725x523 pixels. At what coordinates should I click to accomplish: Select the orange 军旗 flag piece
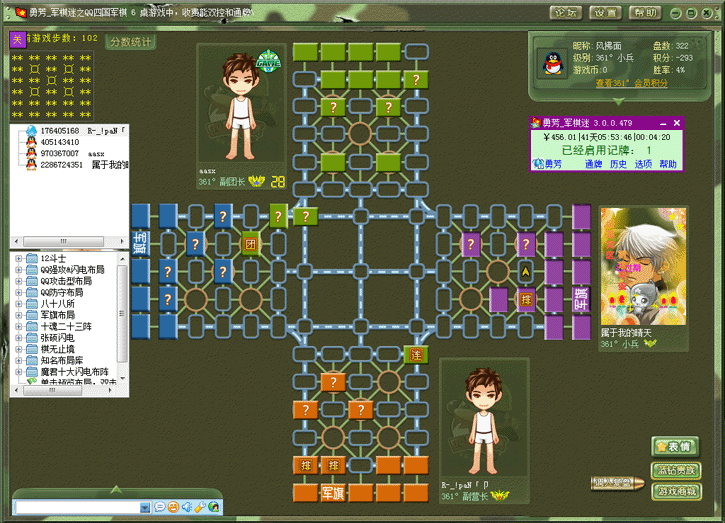click(332, 493)
